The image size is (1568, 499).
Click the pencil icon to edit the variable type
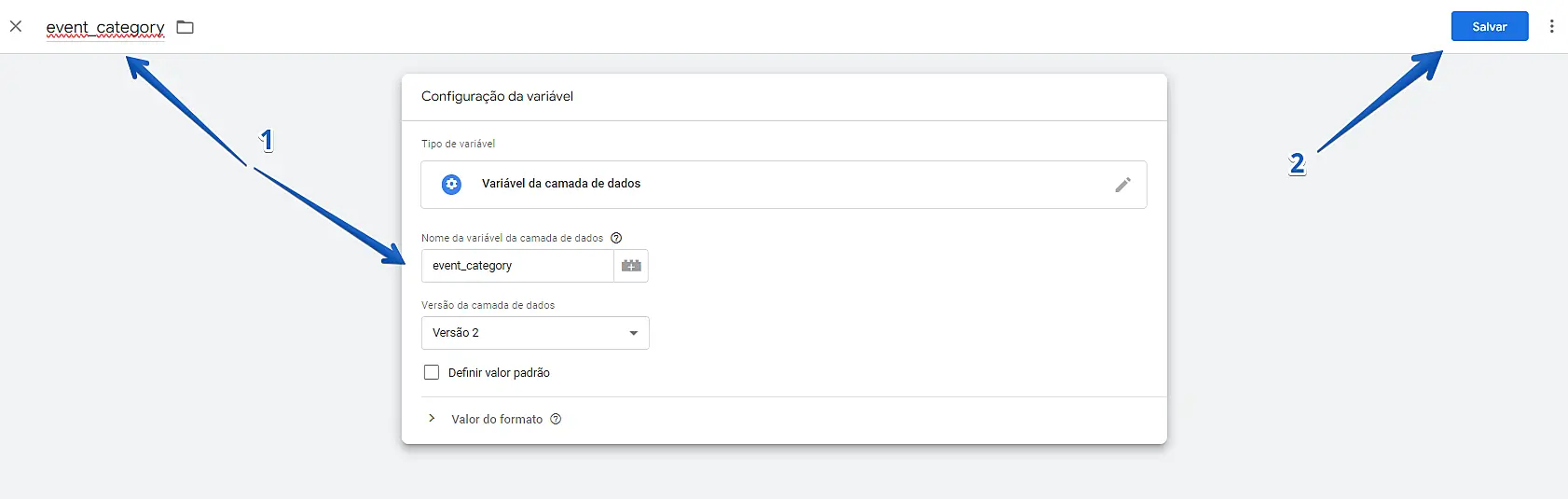1122,185
